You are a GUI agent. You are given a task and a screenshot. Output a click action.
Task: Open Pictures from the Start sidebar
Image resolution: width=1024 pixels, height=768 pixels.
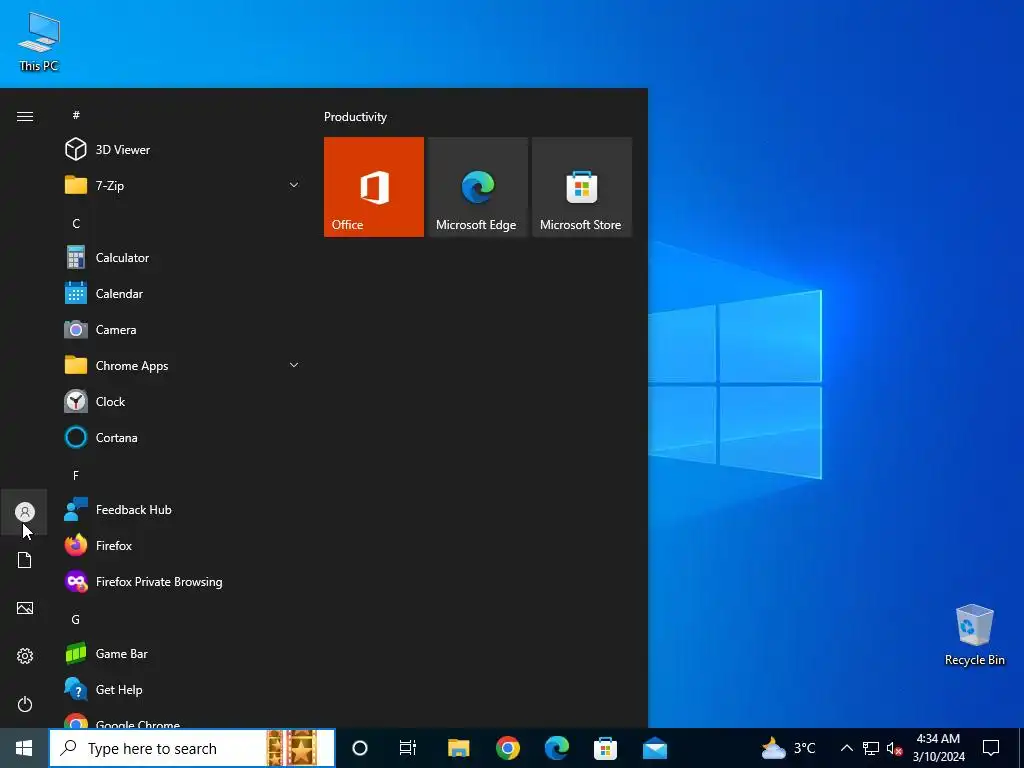coord(25,608)
